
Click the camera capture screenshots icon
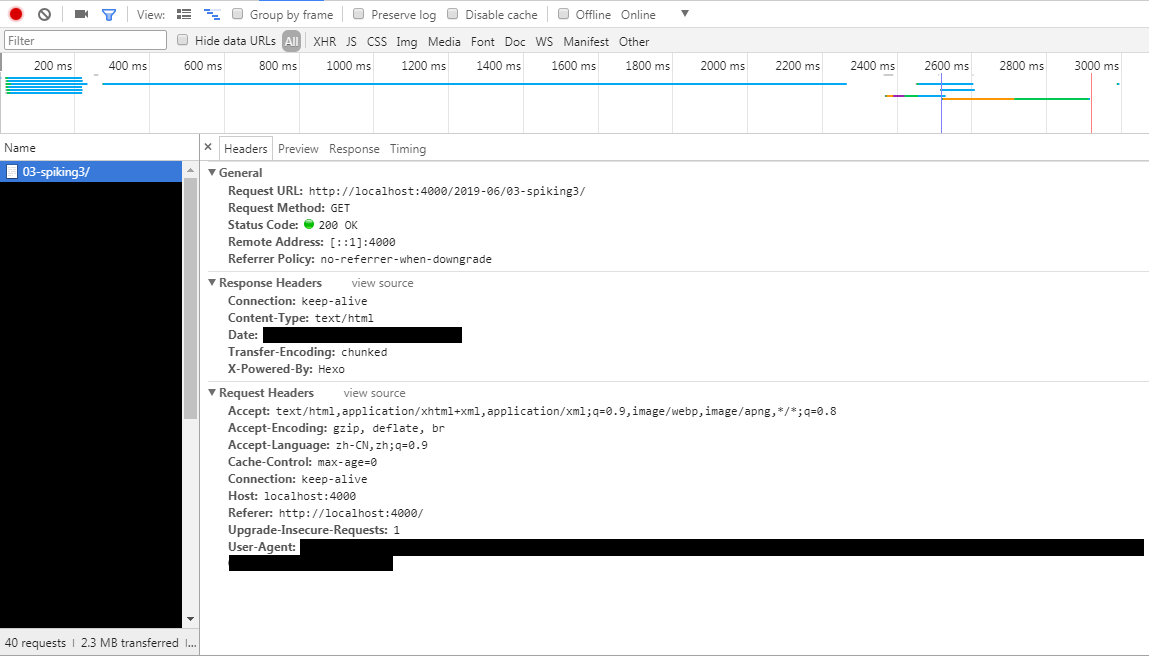82,14
